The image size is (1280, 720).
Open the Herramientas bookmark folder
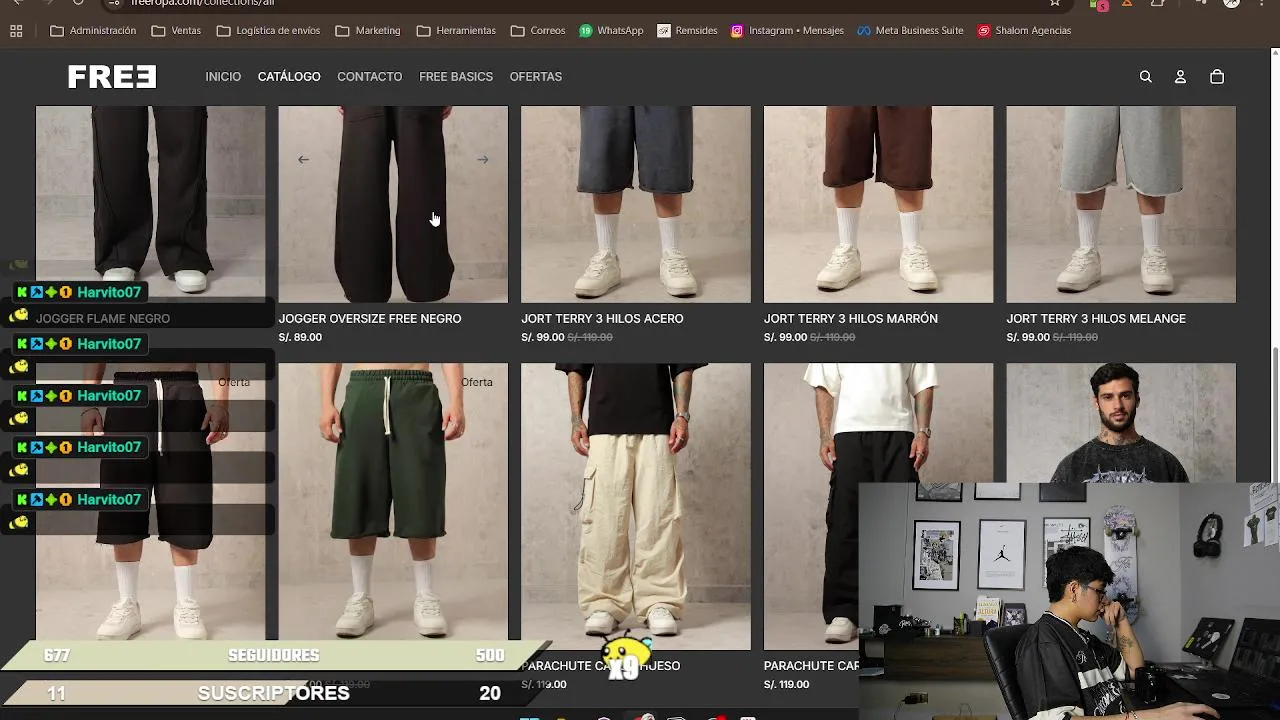click(456, 31)
